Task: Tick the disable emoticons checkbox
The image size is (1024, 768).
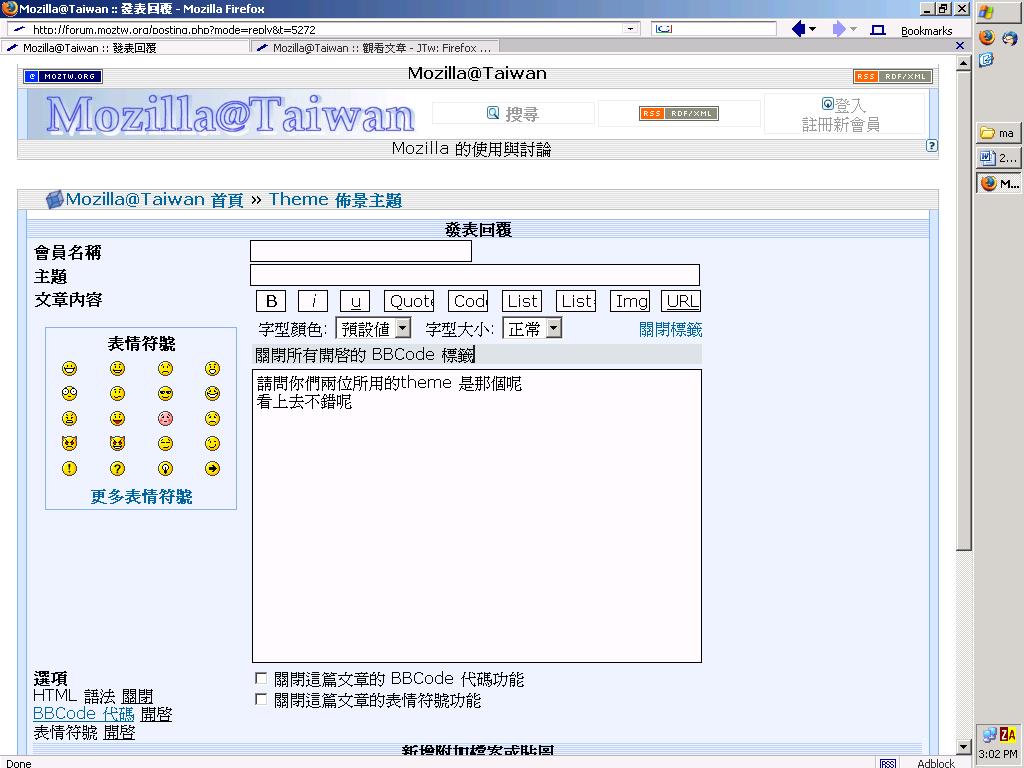Action: pos(261,699)
